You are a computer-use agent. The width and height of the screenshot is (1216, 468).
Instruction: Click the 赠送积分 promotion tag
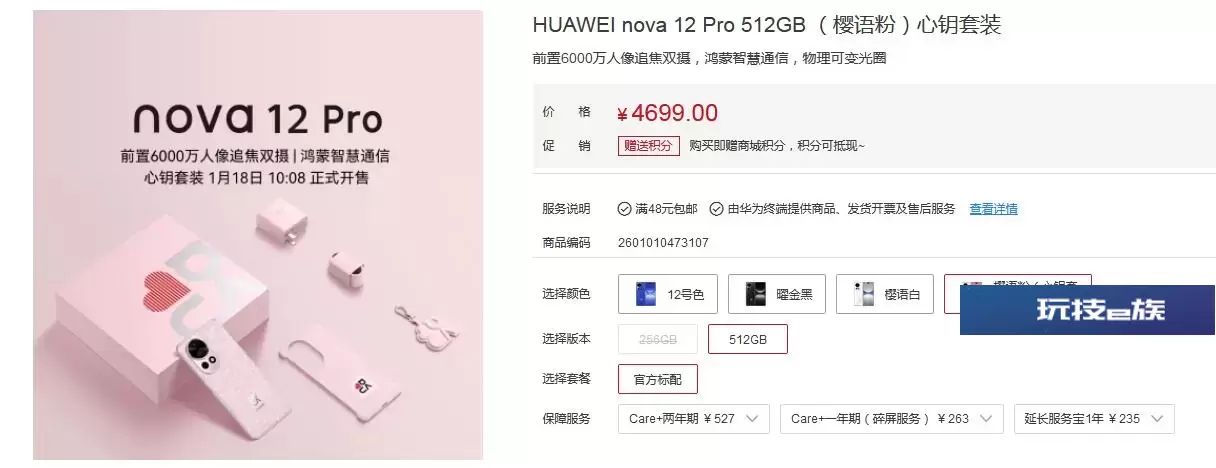(648, 146)
